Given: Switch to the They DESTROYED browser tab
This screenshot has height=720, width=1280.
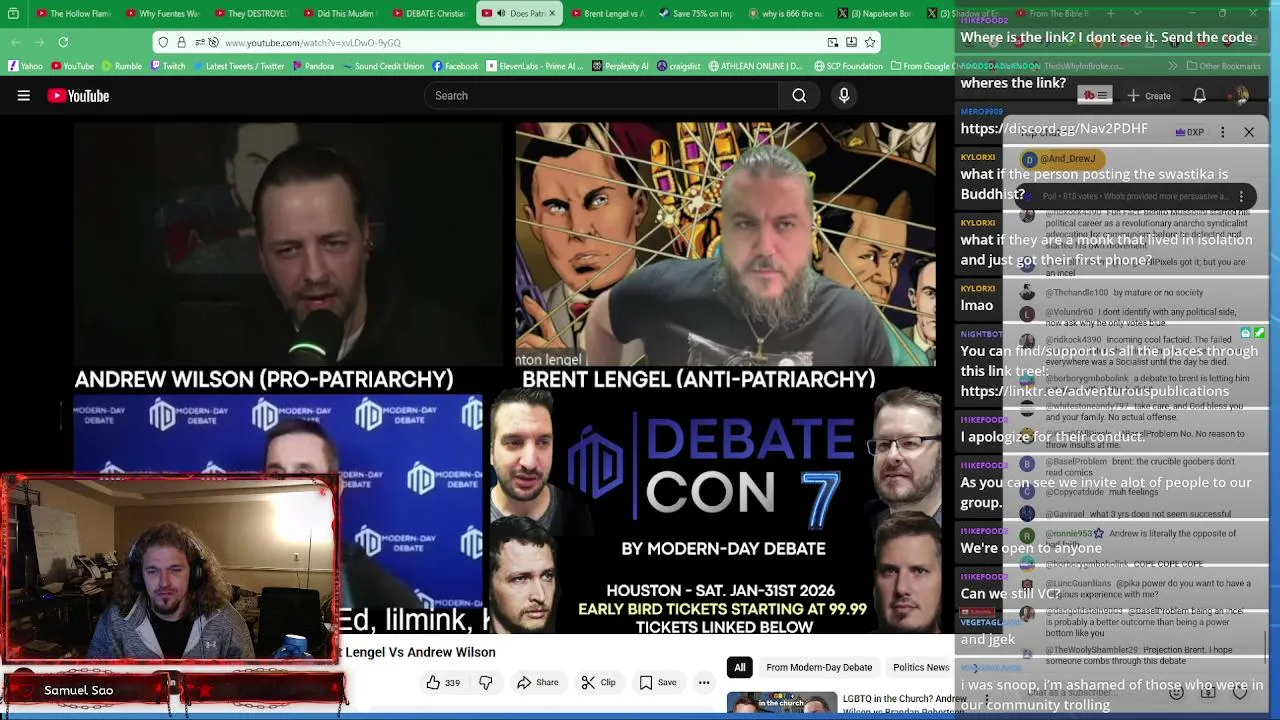Looking at the screenshot, I should pyautogui.click(x=249, y=13).
